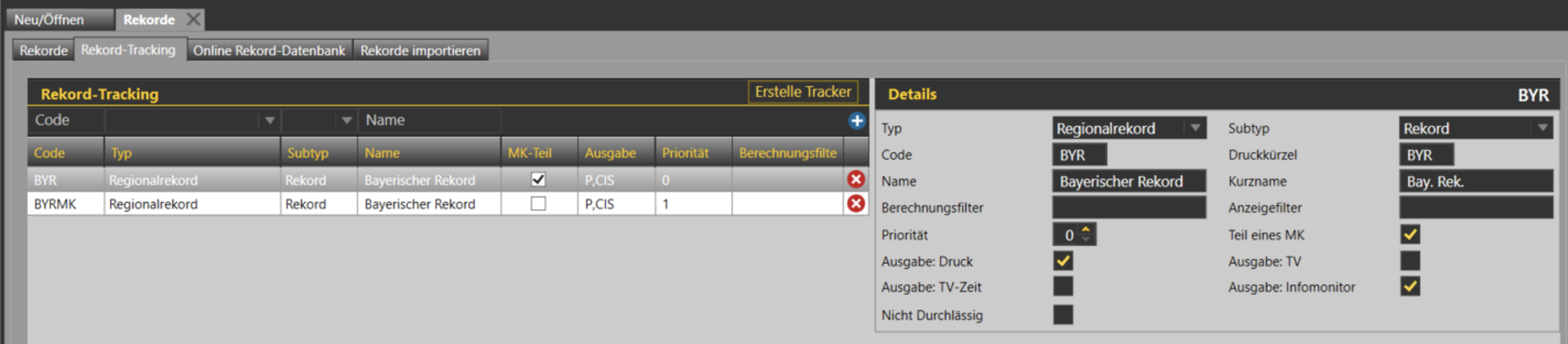Image resolution: width=1568 pixels, height=344 pixels.
Task: Uncheck MK-Teil checkbox in BYR row
Action: [538, 179]
